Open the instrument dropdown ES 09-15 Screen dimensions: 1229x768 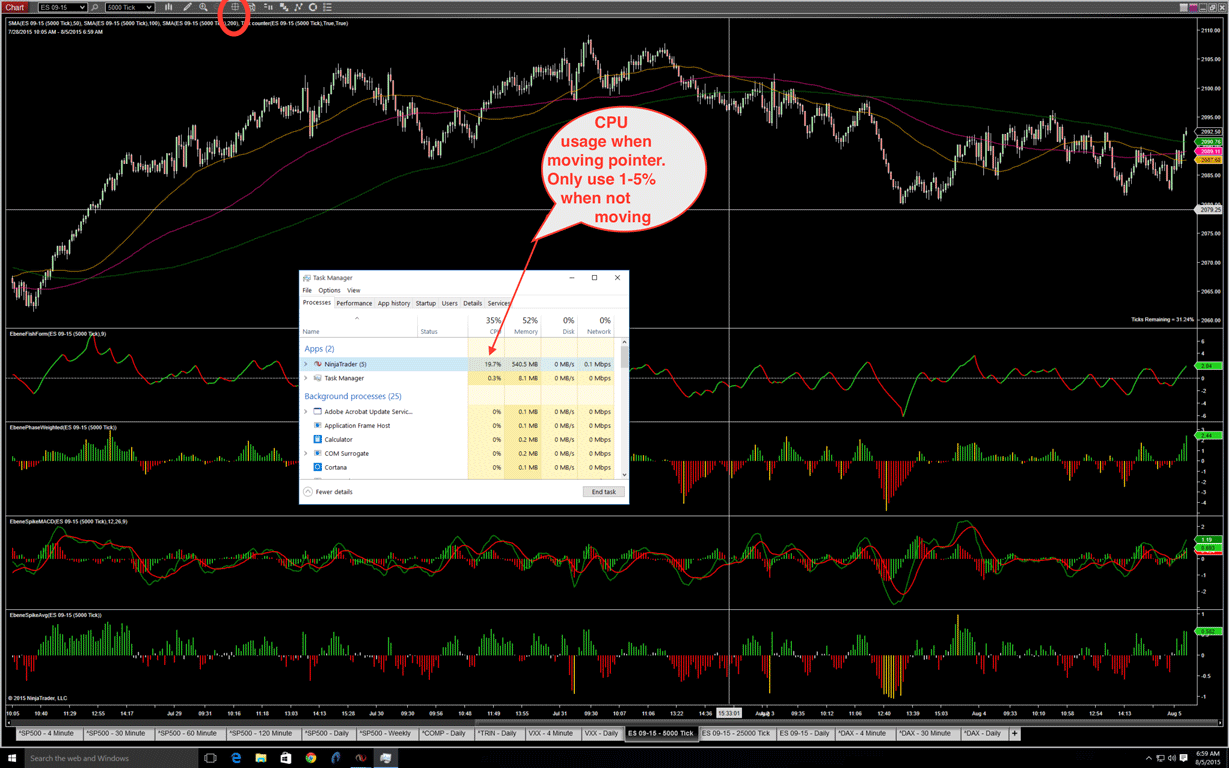click(62, 7)
